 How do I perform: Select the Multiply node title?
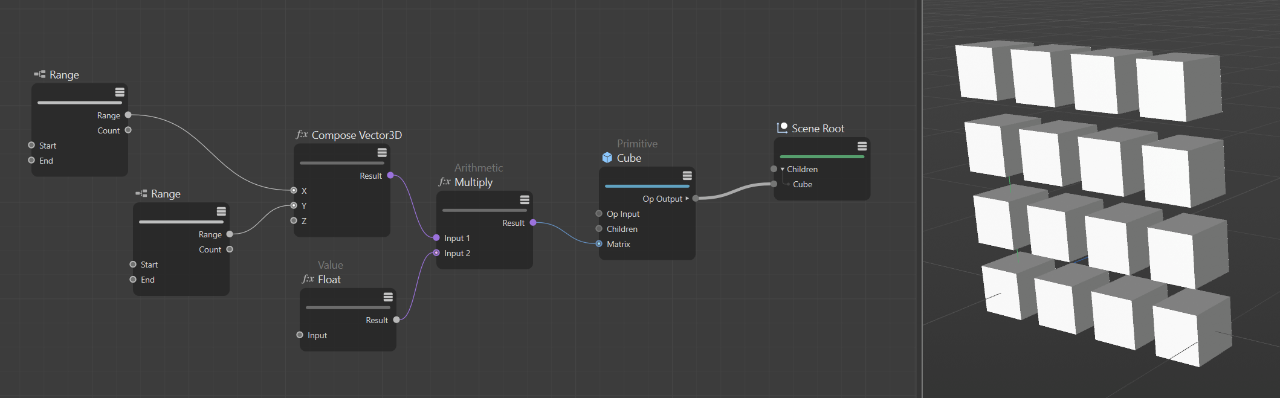(x=474, y=183)
